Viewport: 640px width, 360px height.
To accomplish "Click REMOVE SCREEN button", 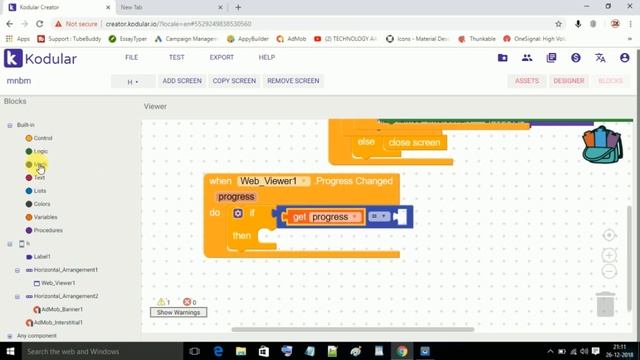I will (x=293, y=81).
